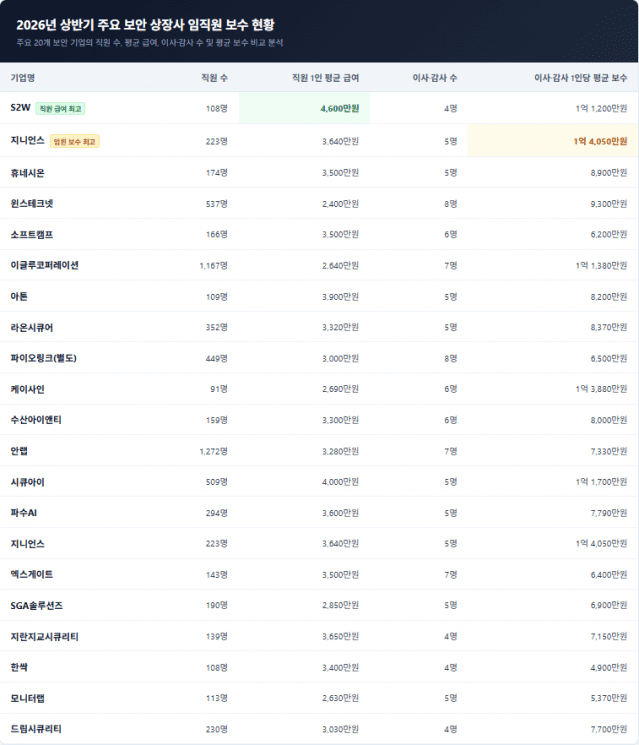The height and width of the screenshot is (745, 639).
Task: Click the 537명 employee count
Action: (x=217, y=204)
